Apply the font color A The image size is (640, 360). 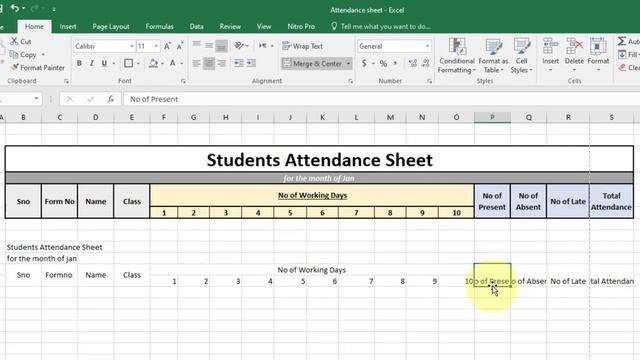pyautogui.click(x=173, y=63)
